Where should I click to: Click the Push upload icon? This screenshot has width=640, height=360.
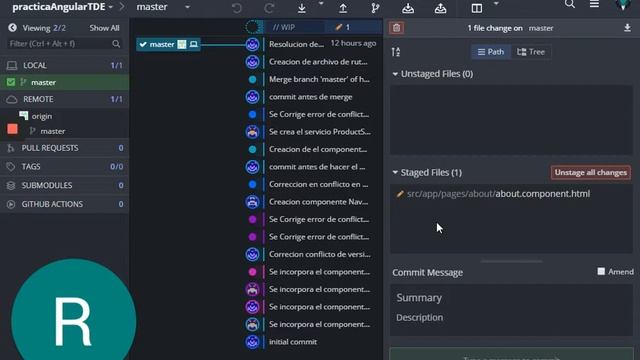click(x=343, y=8)
